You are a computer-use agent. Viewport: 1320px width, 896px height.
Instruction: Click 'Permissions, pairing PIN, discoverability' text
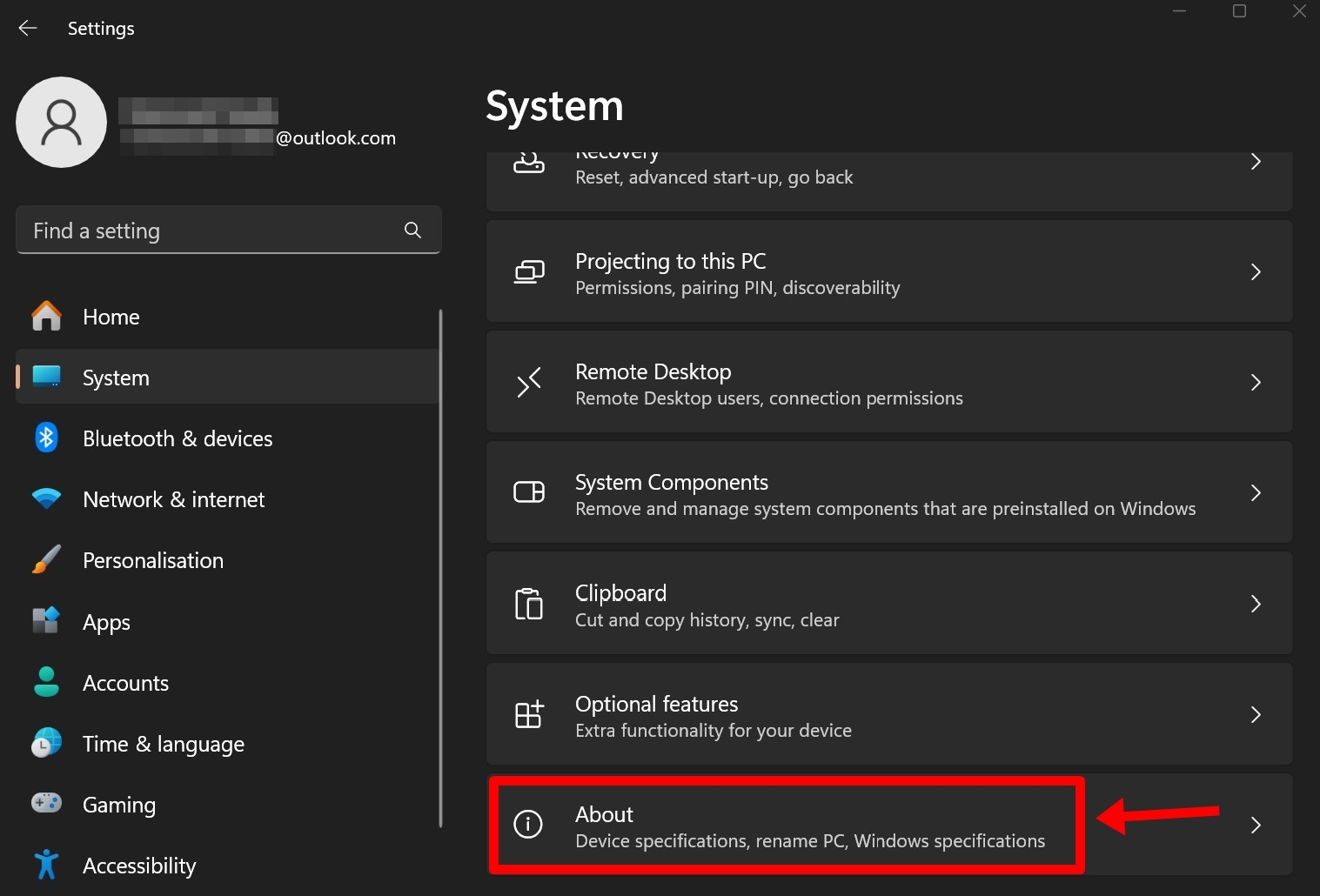coord(738,288)
